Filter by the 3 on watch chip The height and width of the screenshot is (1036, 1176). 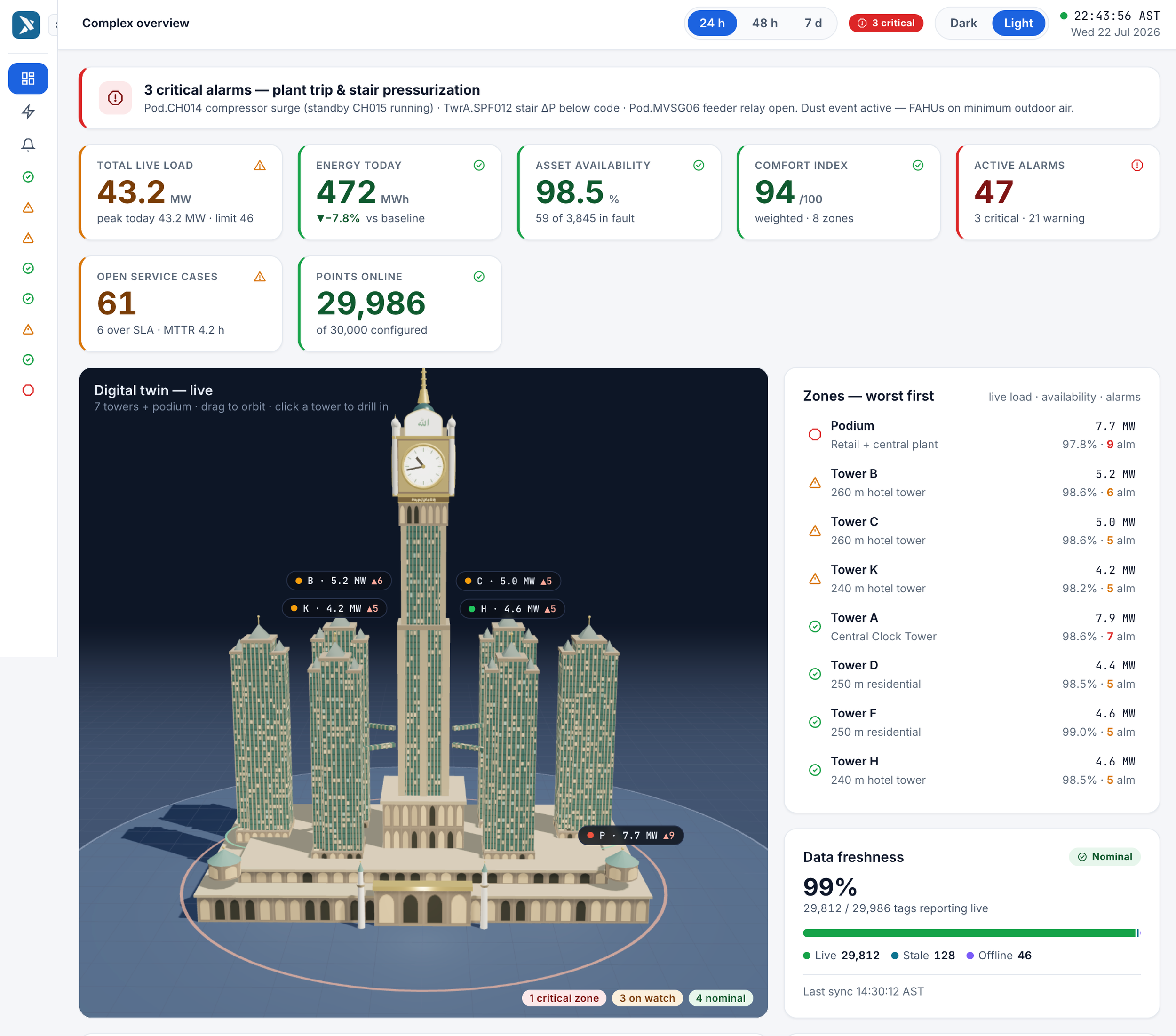(x=647, y=998)
